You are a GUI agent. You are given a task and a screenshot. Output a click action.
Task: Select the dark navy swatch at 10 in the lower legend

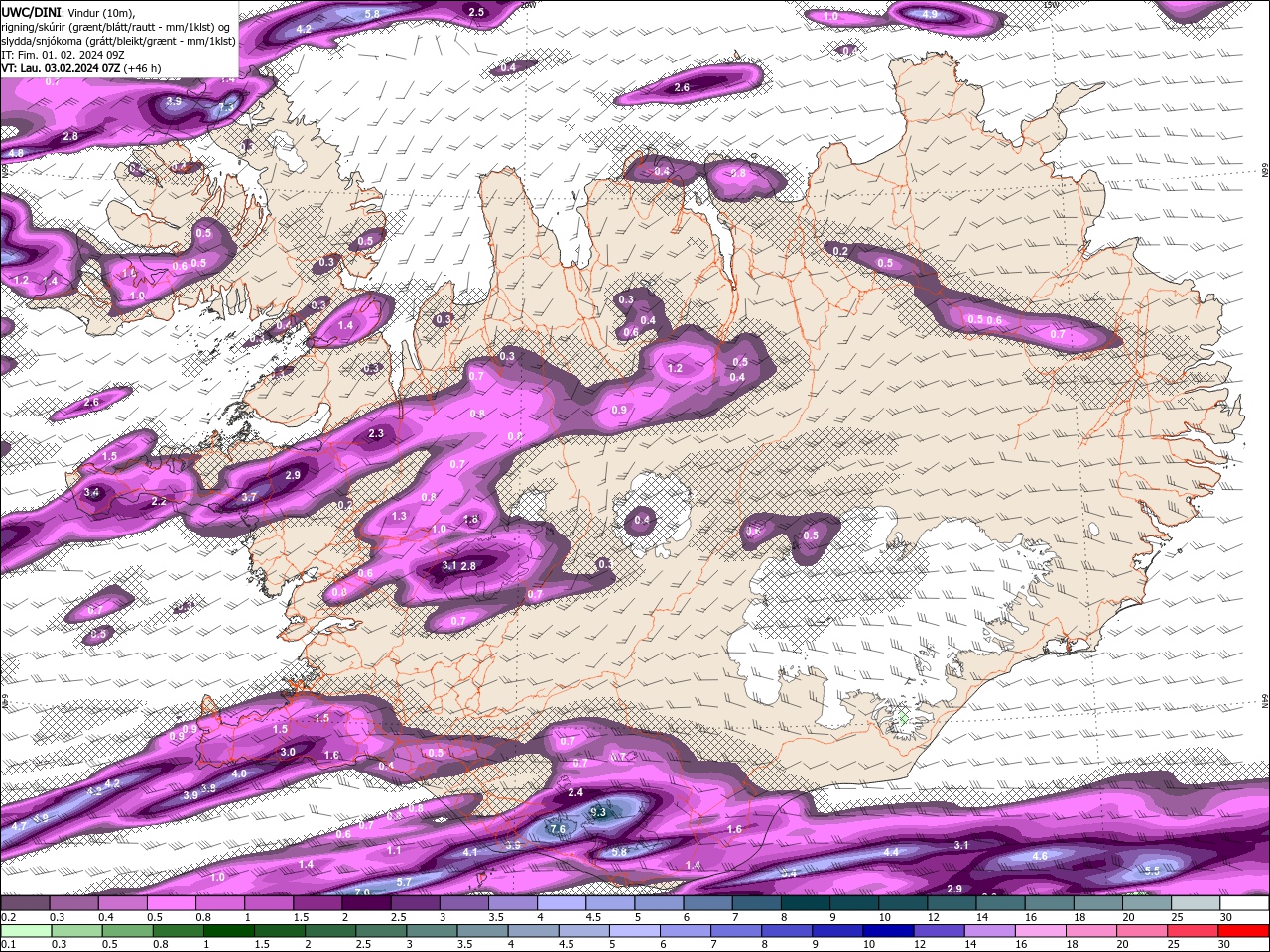pyautogui.click(x=887, y=930)
